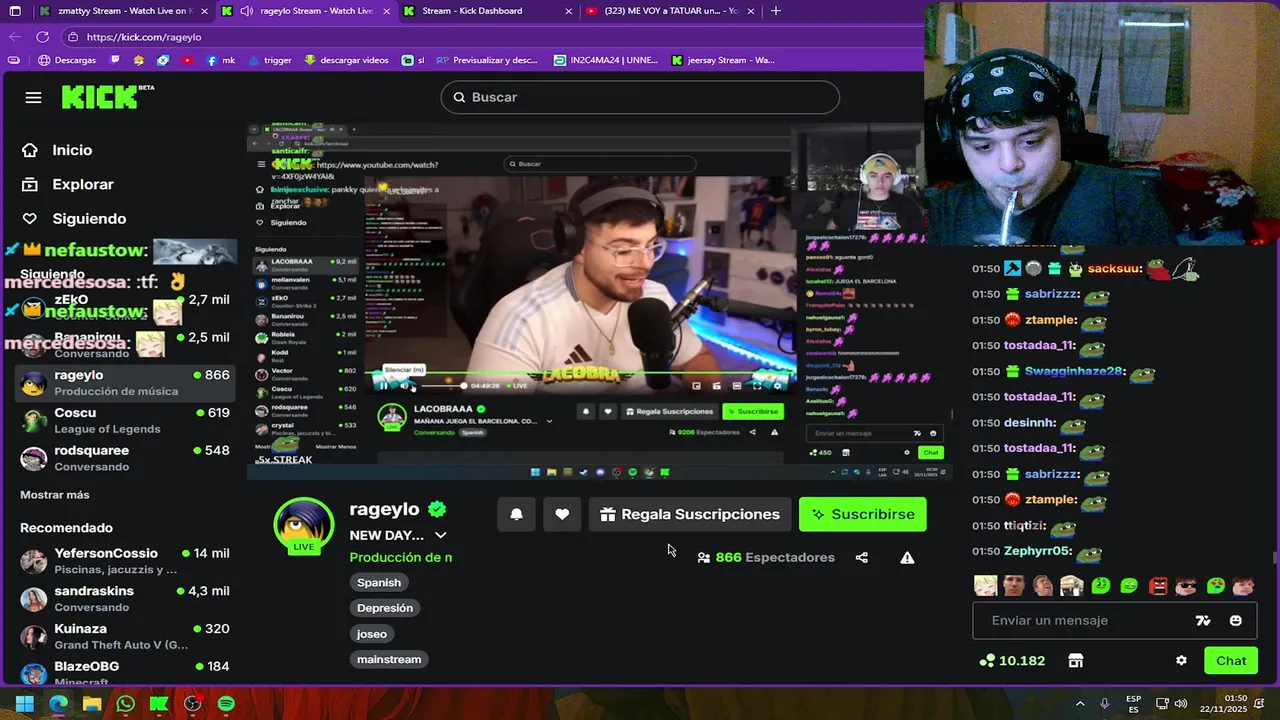Click the Depresión tag
The height and width of the screenshot is (720, 1280).
[x=385, y=608]
